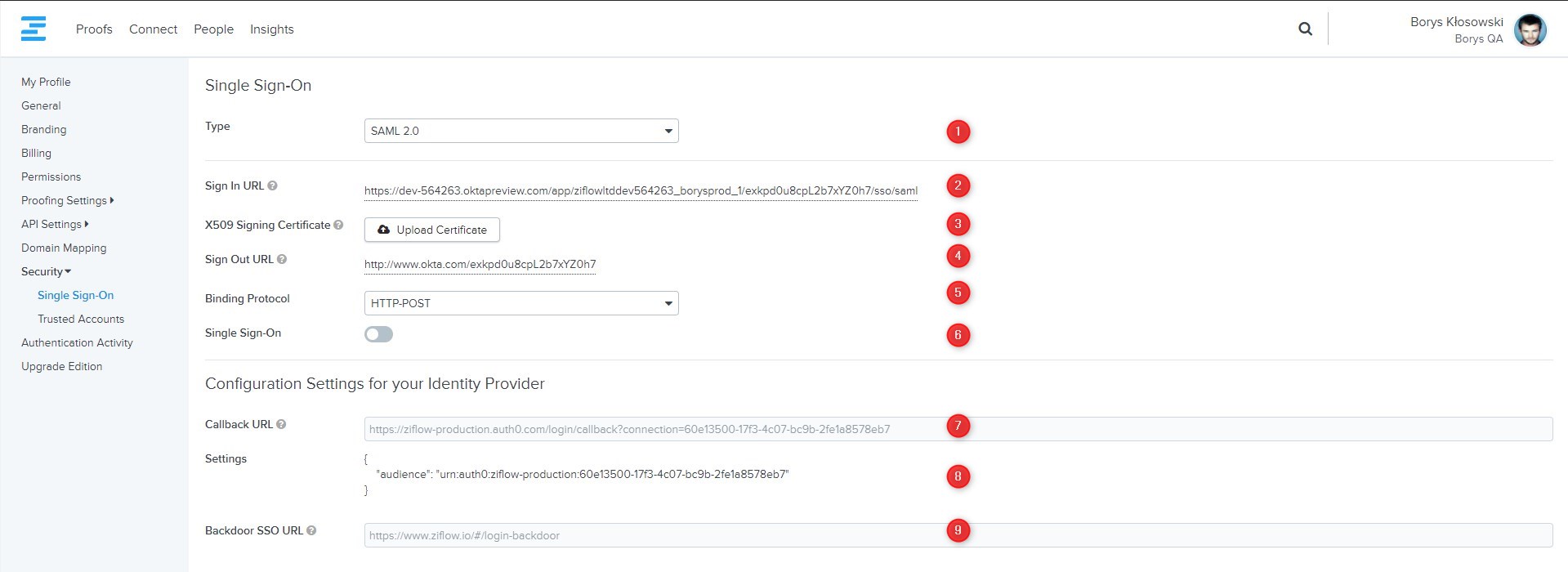This screenshot has height=572, width=1568.
Task: Expand Proofing Settings in the sidebar
Action: (x=67, y=200)
